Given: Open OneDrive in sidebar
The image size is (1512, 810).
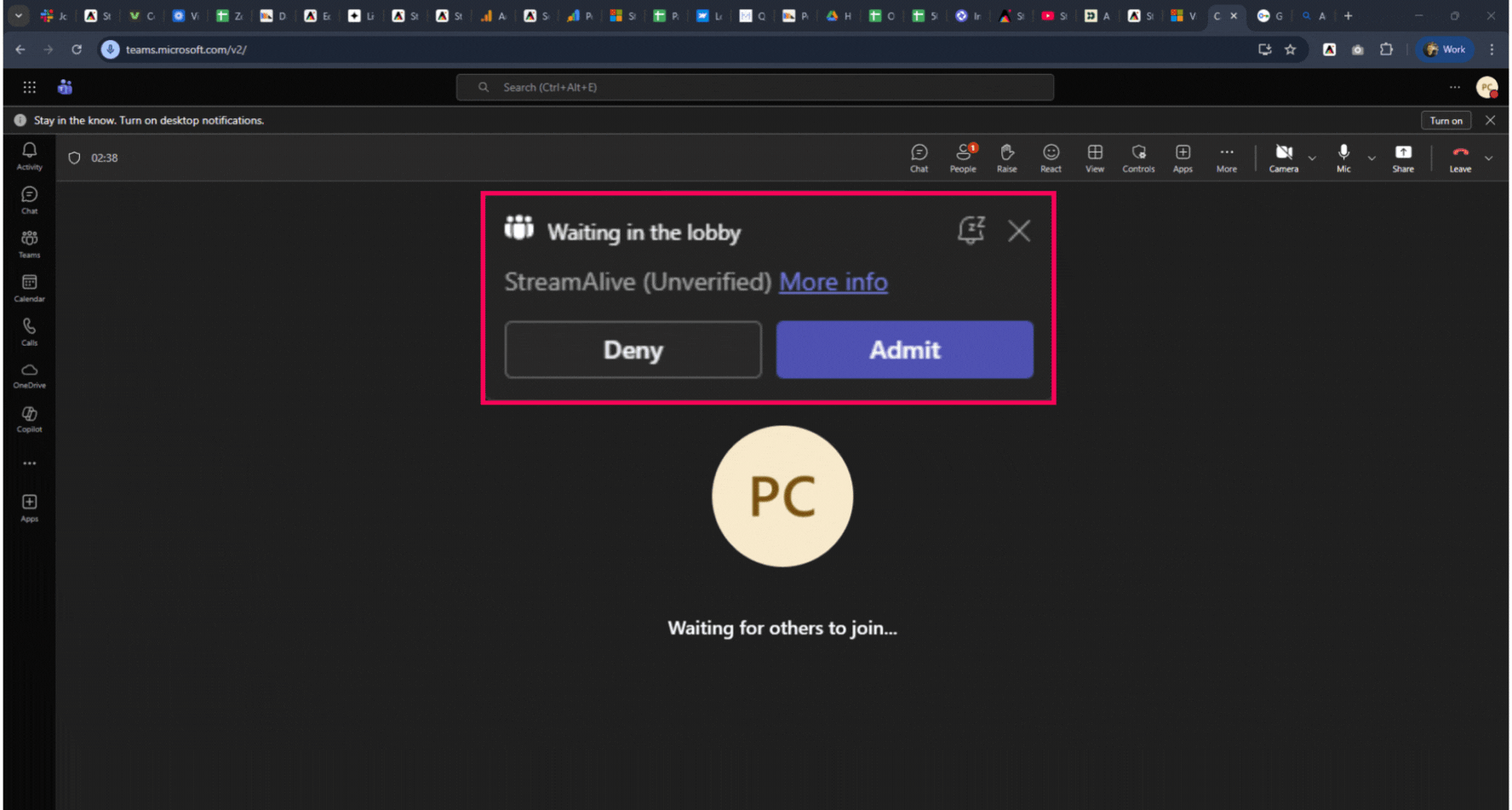Looking at the screenshot, I should click(30, 376).
